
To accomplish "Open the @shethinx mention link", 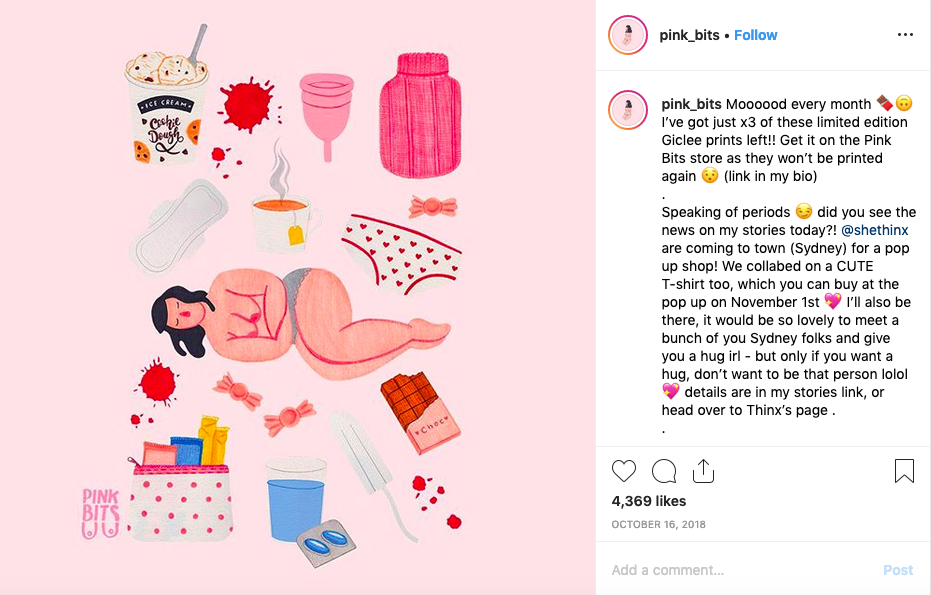I will tap(875, 230).
